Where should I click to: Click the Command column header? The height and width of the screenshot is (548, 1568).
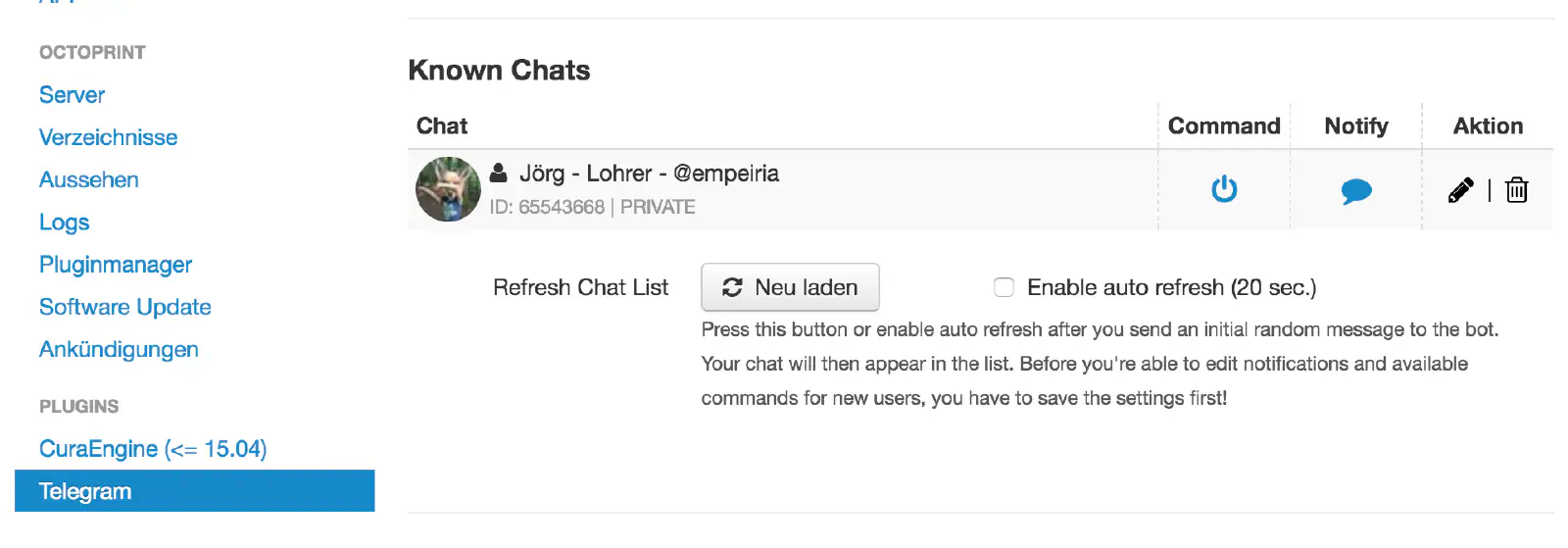coord(1223,125)
